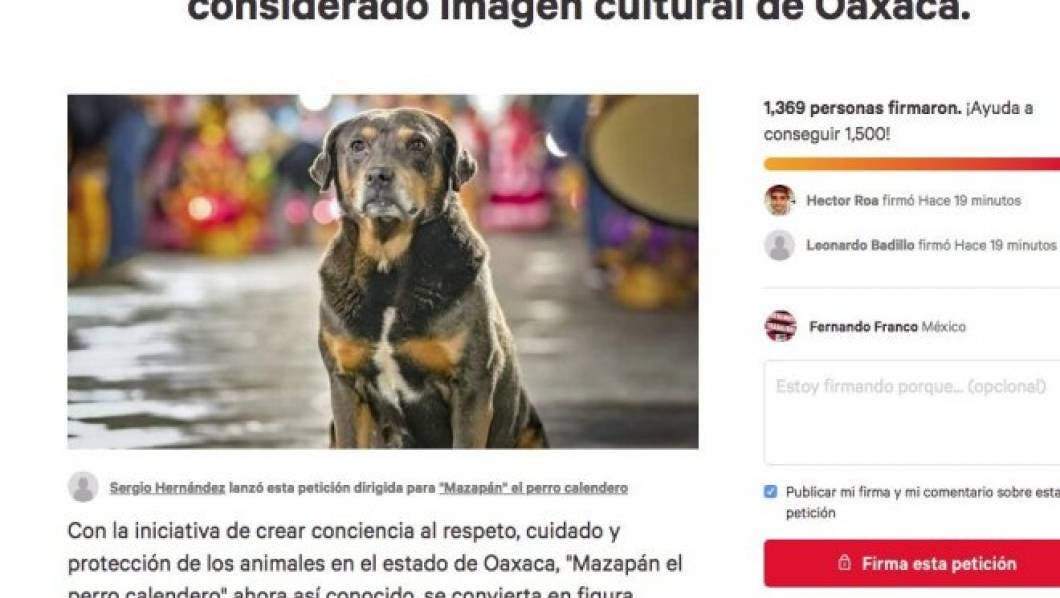
Task: Click Leonardo Badillo's gray avatar icon
Action: (x=779, y=245)
